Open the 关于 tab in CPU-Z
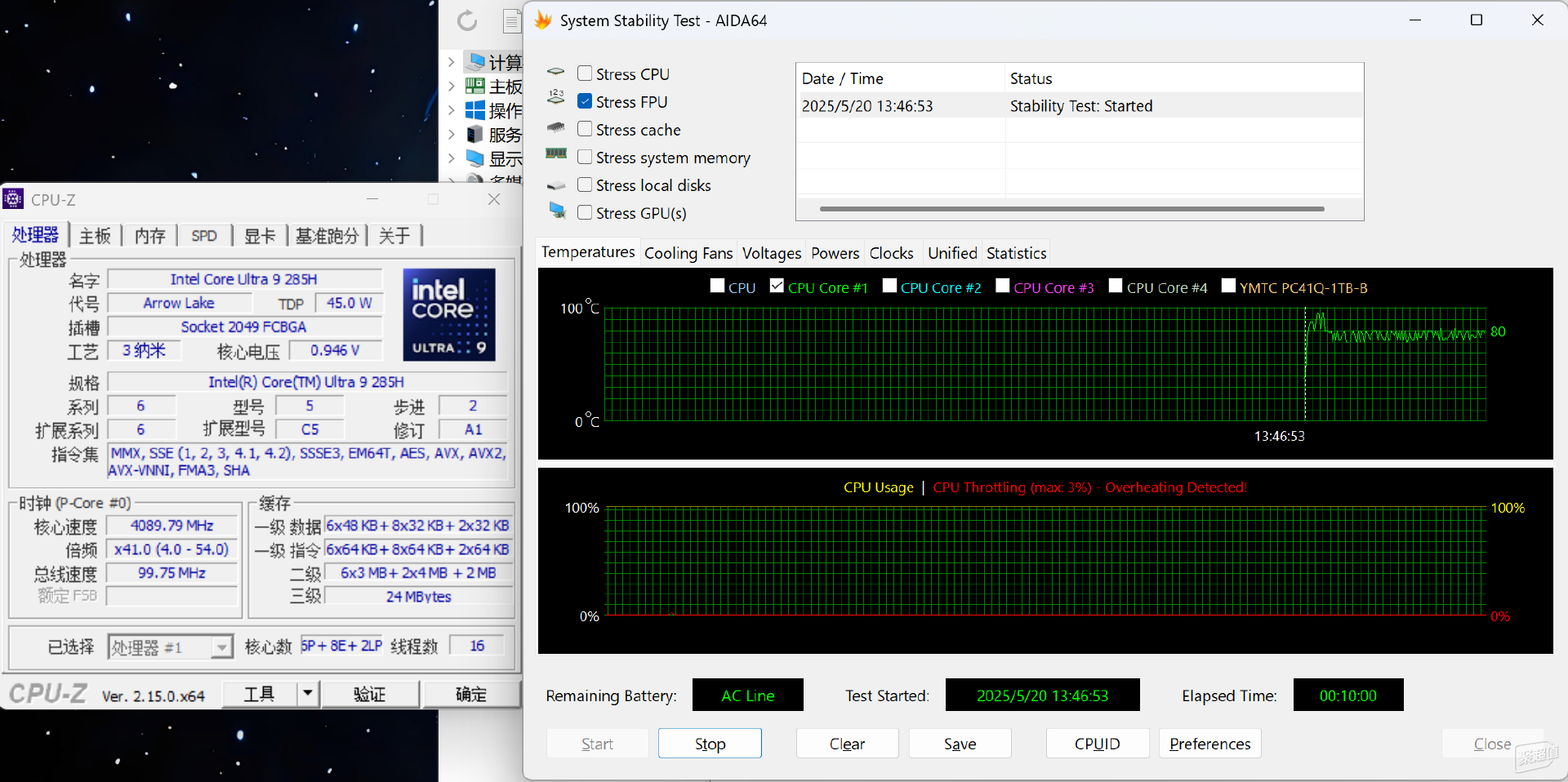1568x782 pixels. (x=394, y=236)
